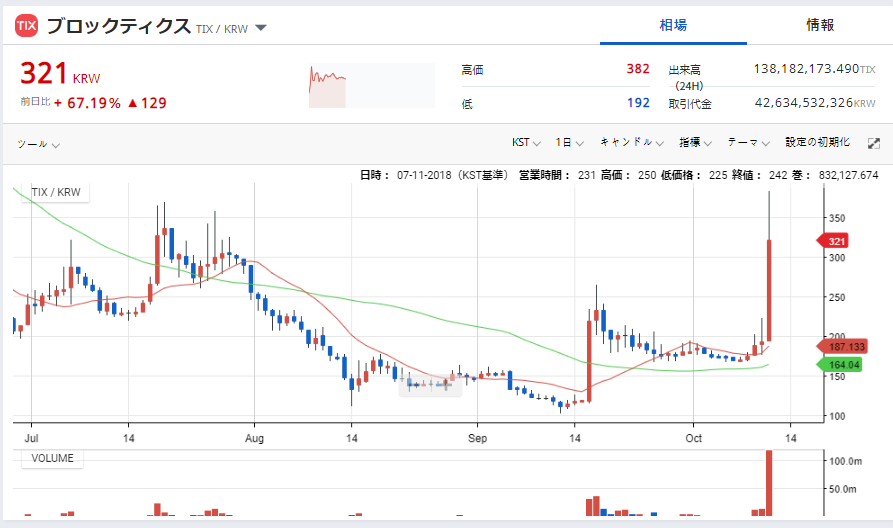The image size is (893, 528).
Task: Open the 指標 indicators dropdown
Action: click(695, 142)
